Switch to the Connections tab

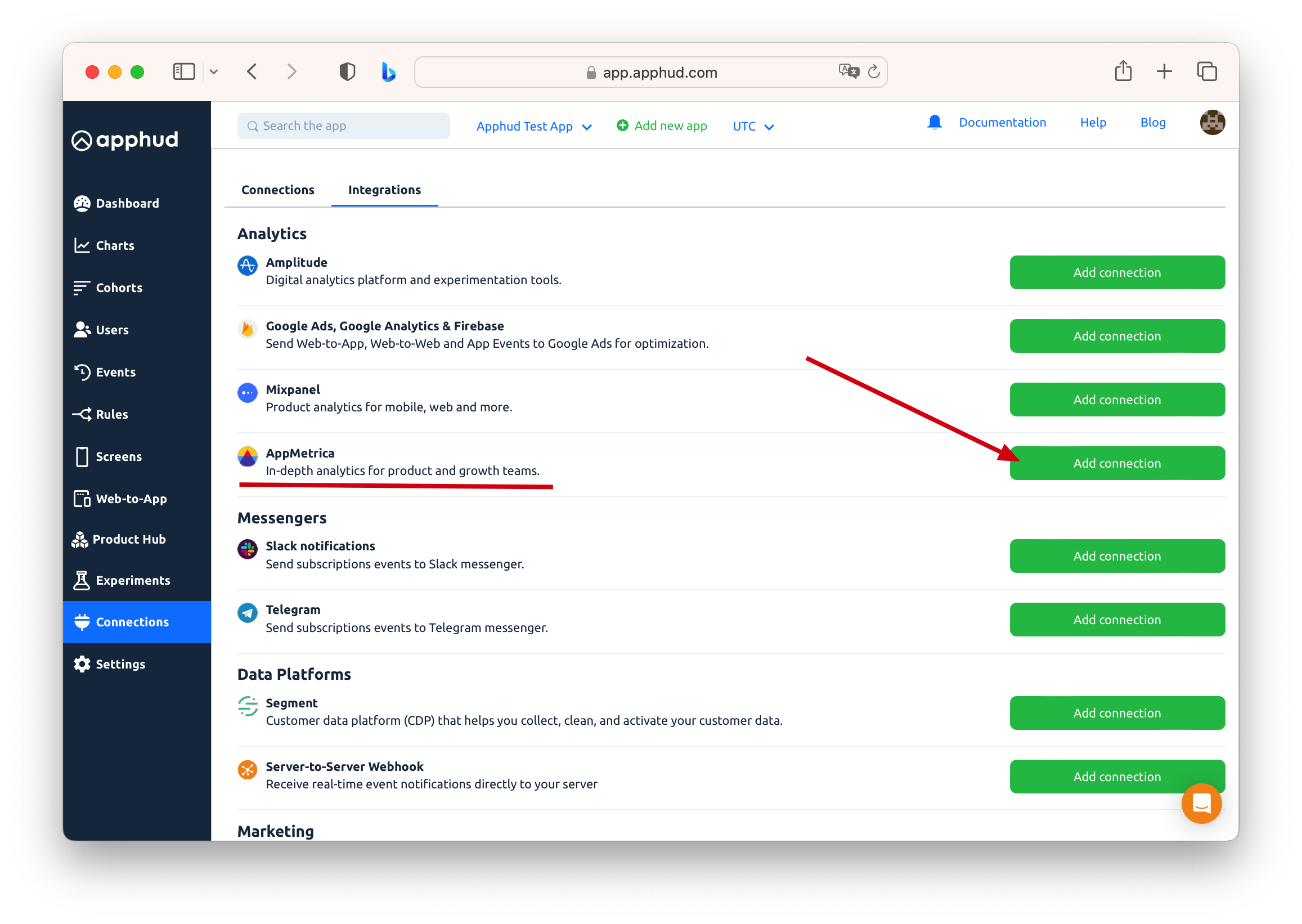(x=277, y=190)
